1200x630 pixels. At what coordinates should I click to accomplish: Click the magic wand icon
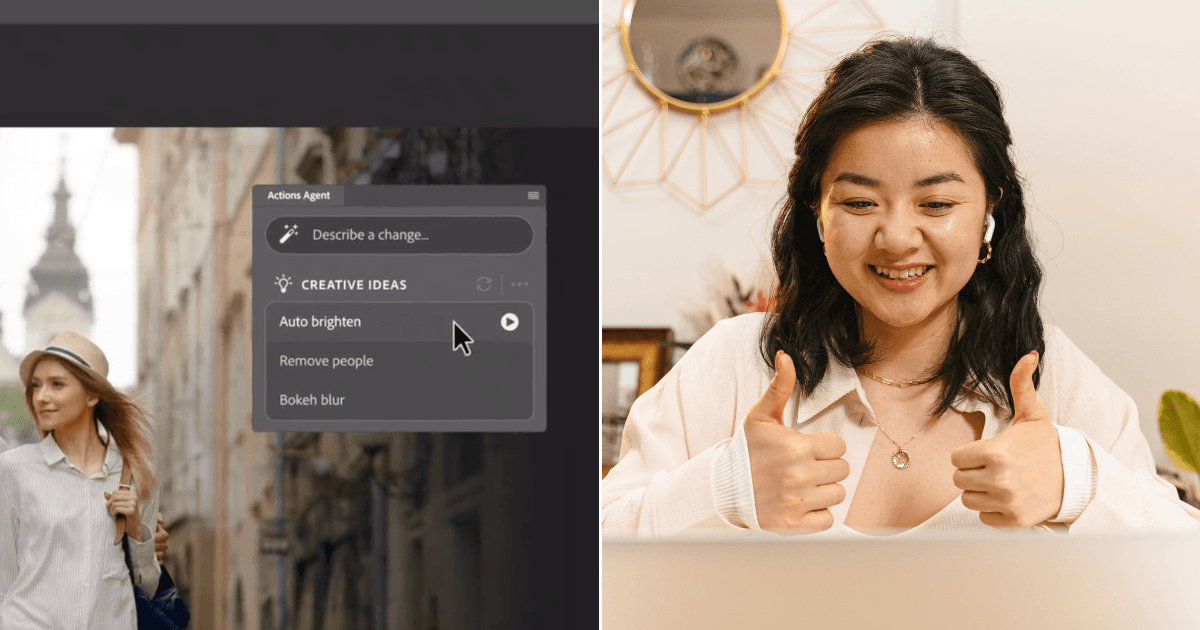289,235
